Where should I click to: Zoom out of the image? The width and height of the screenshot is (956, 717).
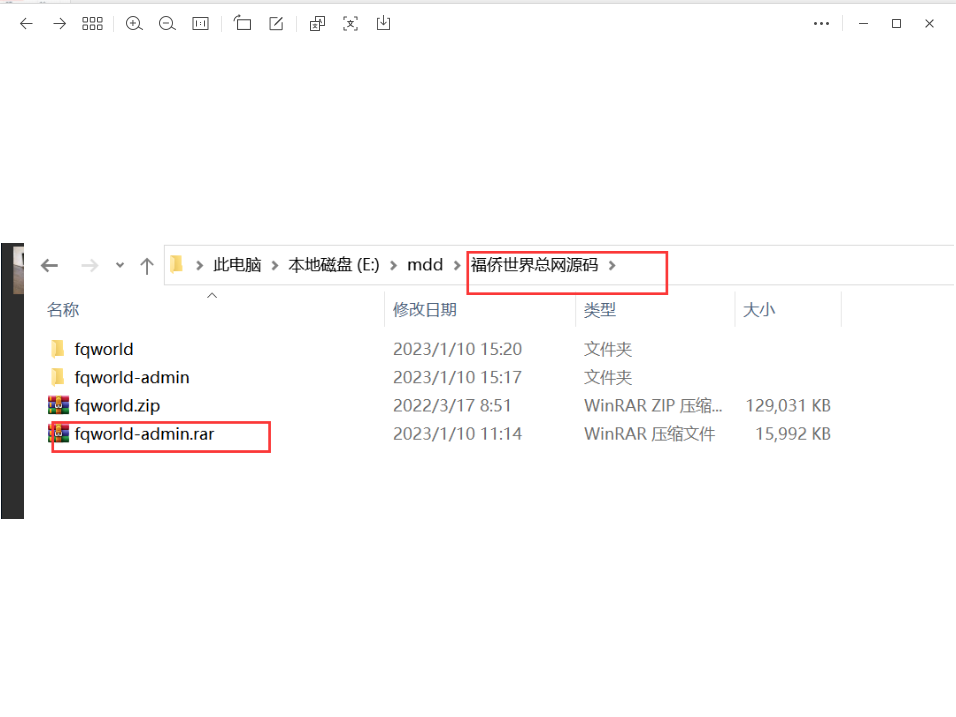point(167,23)
